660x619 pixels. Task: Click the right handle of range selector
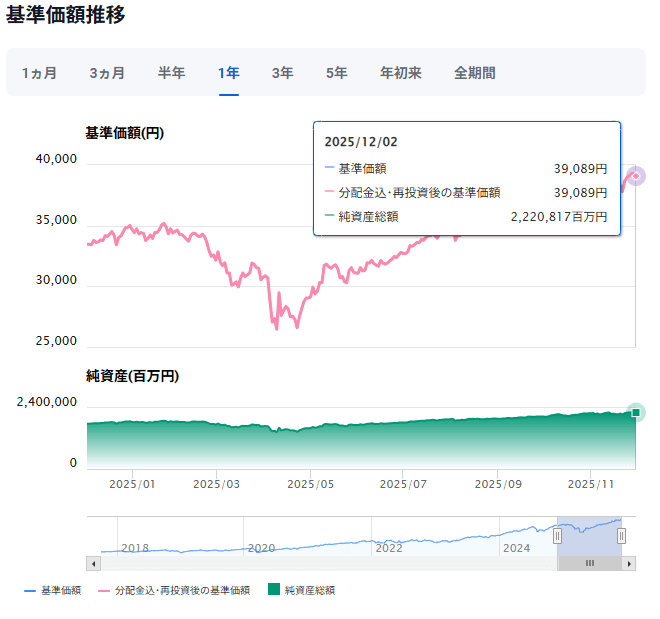(x=621, y=536)
